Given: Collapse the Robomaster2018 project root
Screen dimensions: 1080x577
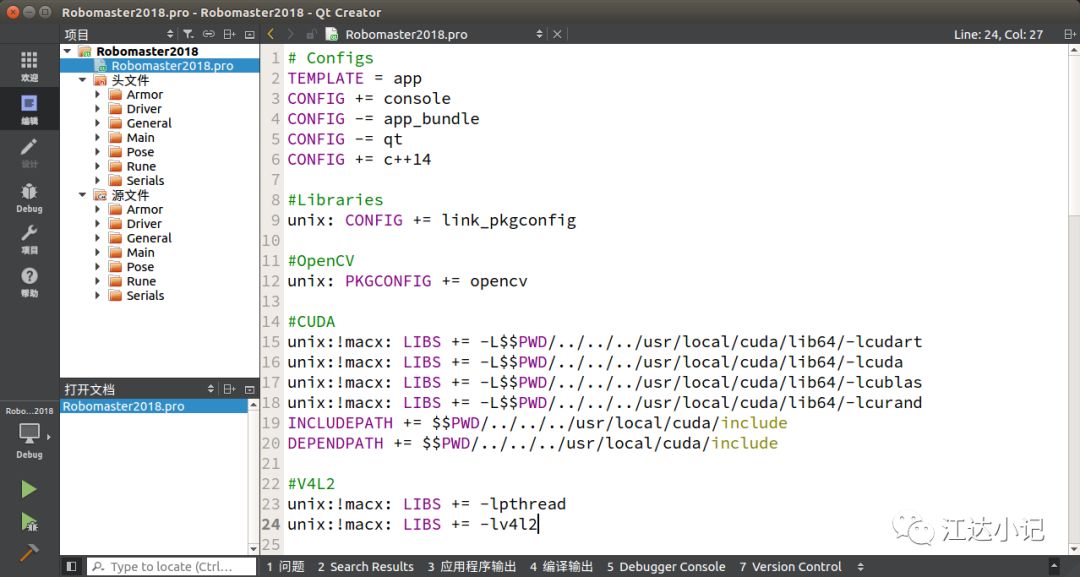Looking at the screenshot, I should pyautogui.click(x=68, y=51).
